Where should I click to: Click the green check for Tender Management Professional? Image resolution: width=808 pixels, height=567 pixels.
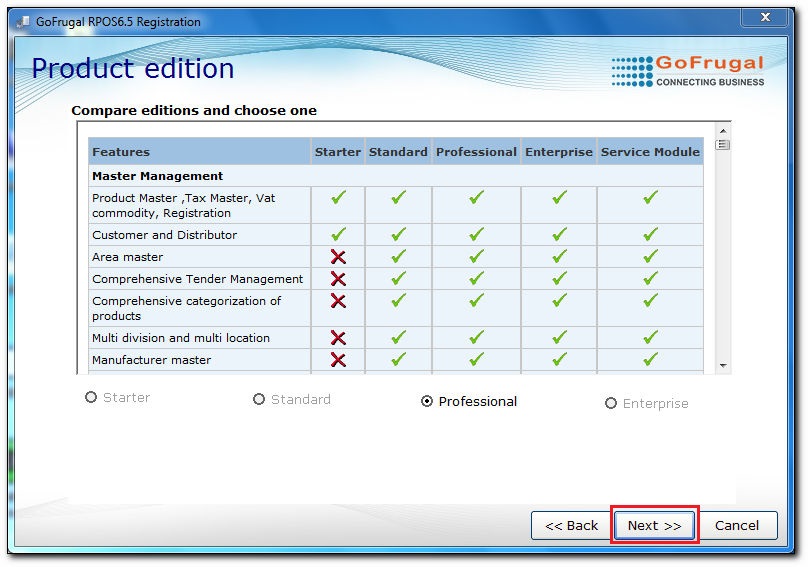coord(477,278)
